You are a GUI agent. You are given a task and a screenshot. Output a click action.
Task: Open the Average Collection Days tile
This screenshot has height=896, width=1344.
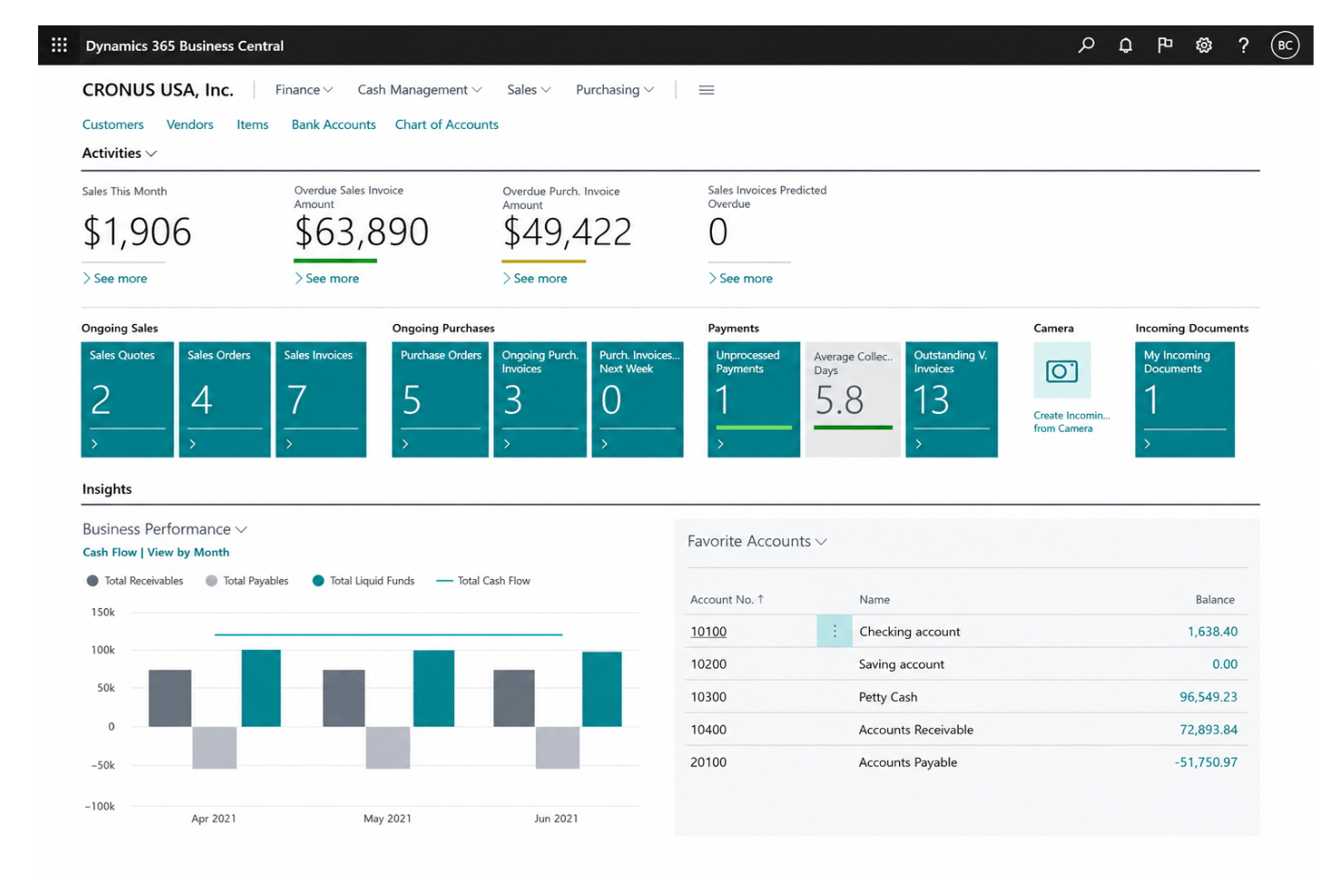(853, 399)
